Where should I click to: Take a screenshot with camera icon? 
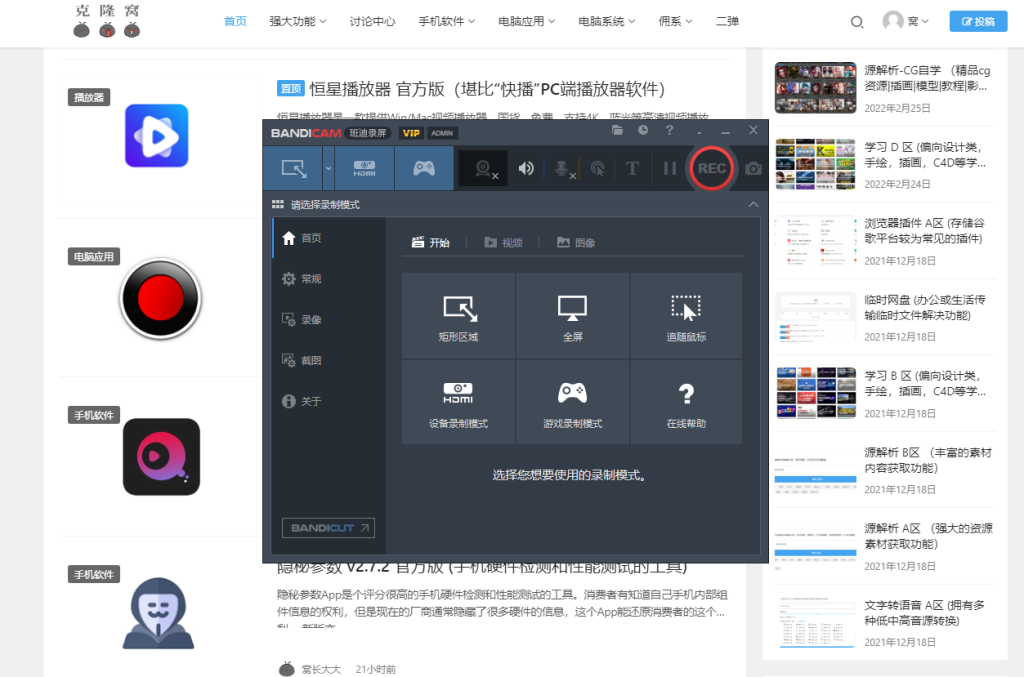pos(753,168)
